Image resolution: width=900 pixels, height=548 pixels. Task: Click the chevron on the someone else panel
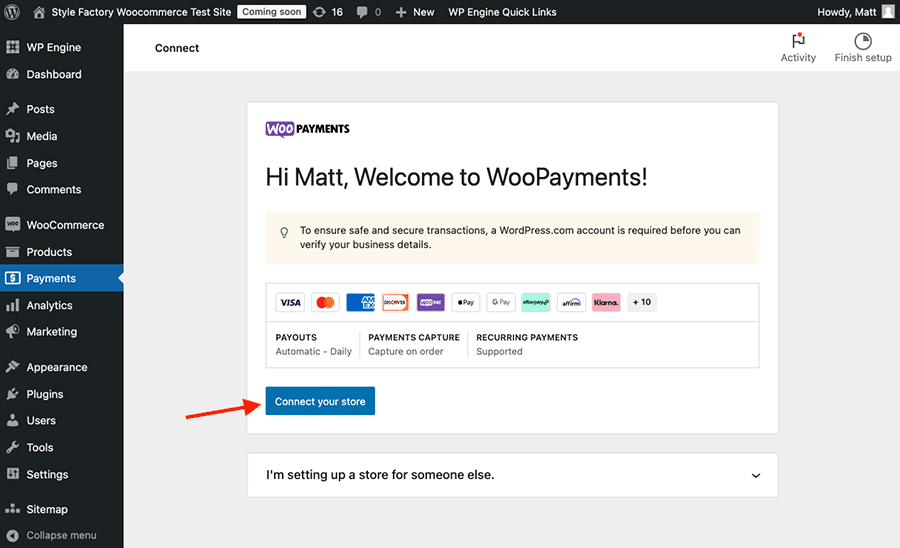click(x=756, y=475)
